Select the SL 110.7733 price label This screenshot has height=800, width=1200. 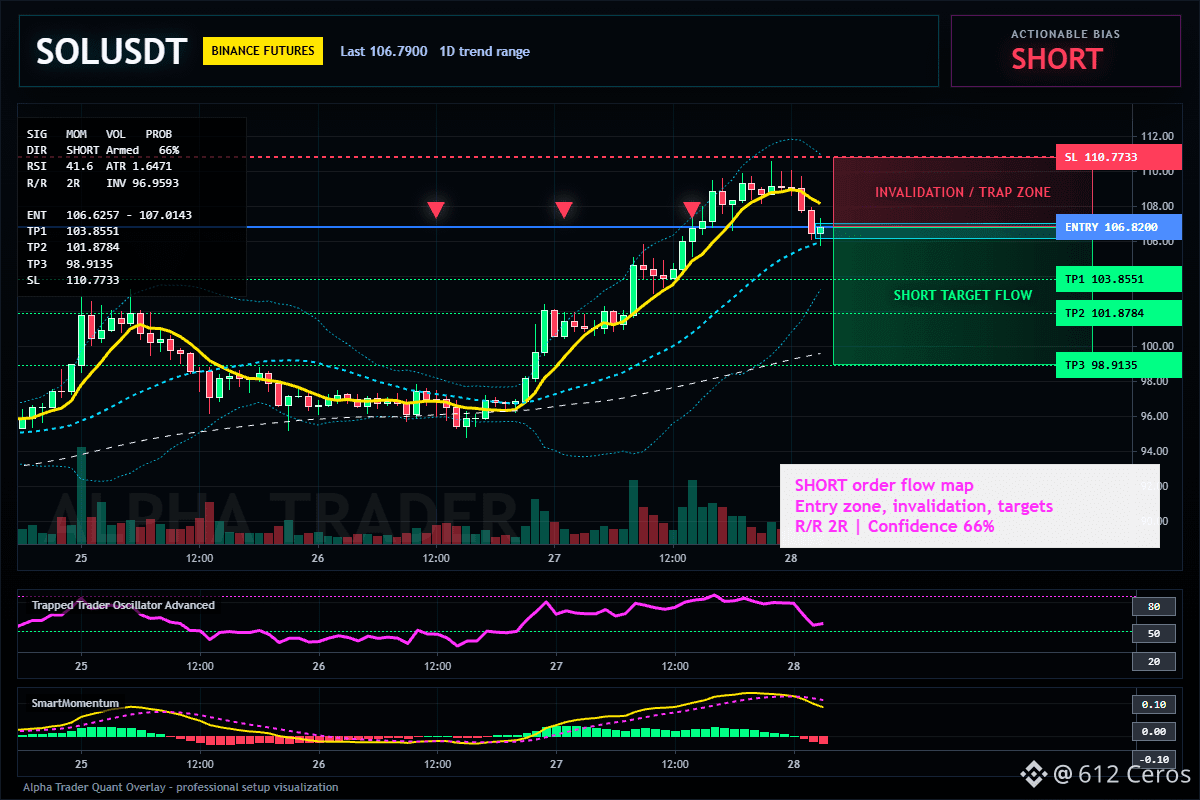click(1117, 157)
